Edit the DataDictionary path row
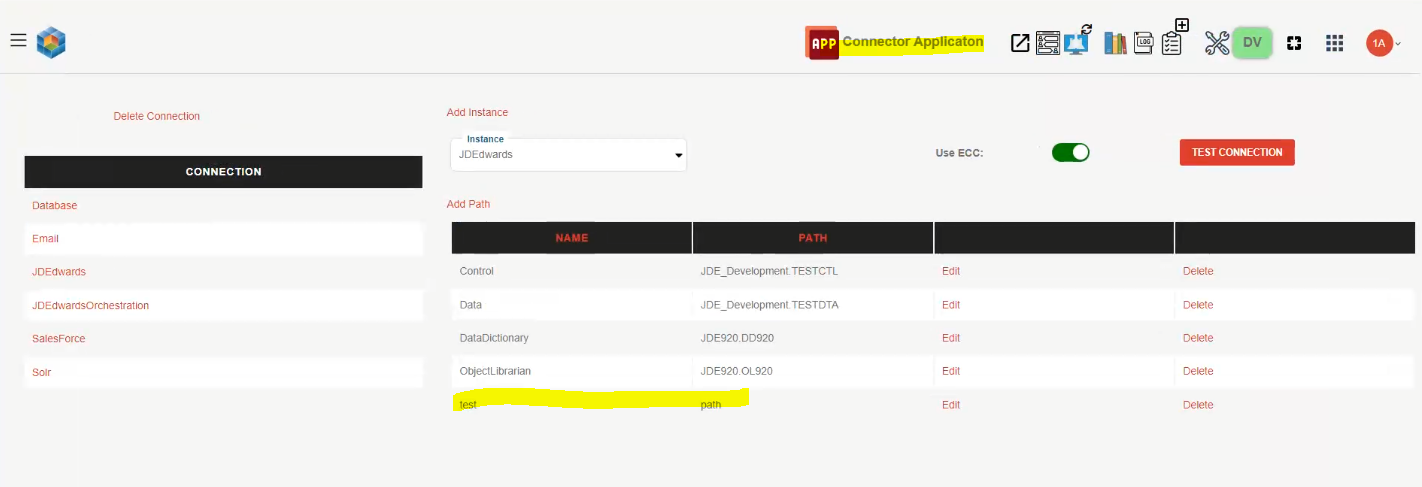The height and width of the screenshot is (487, 1422). (951, 338)
